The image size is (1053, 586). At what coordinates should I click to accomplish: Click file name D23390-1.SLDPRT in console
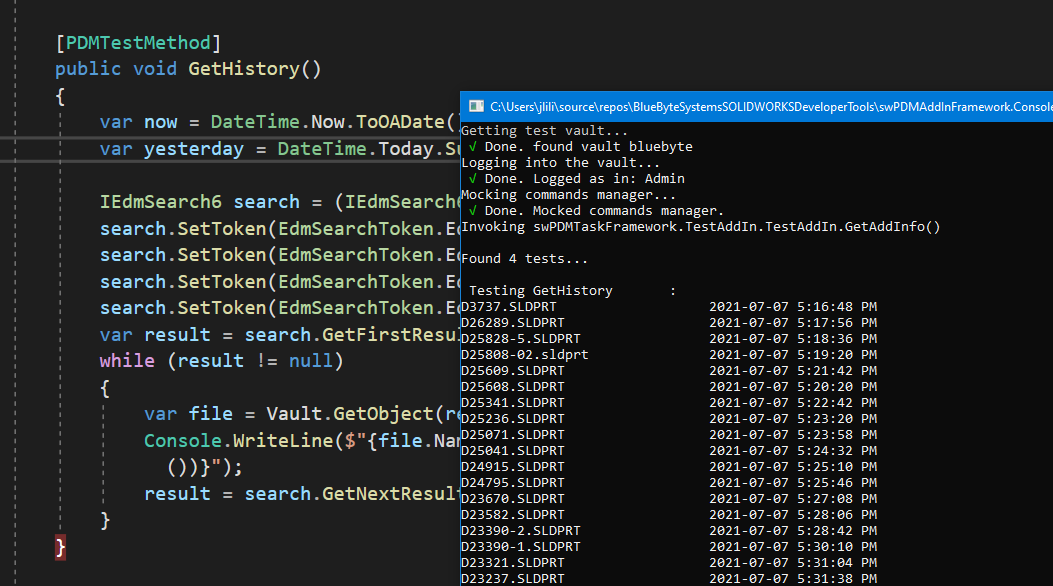pos(521,548)
